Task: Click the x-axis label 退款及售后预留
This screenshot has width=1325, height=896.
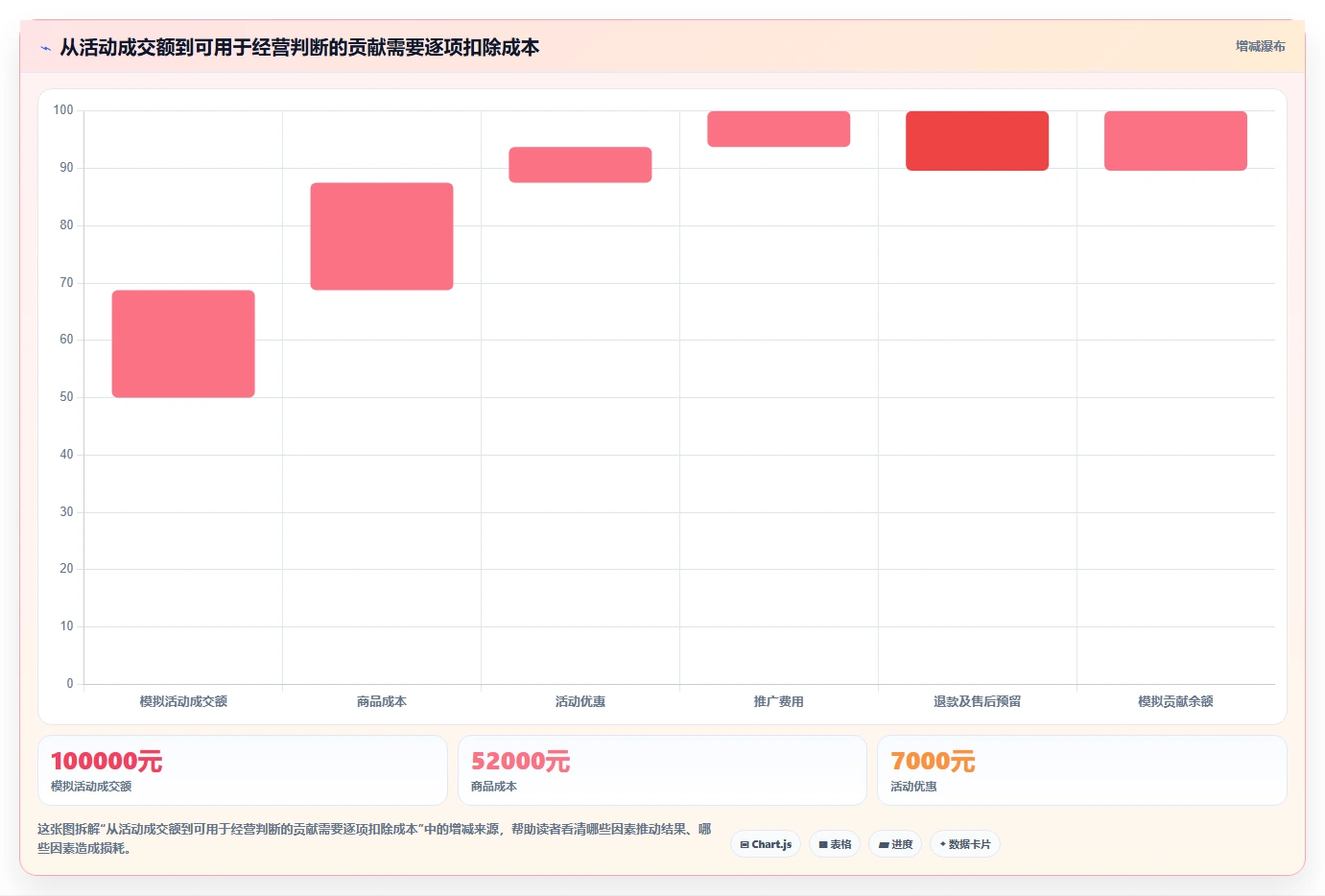Action: coord(978,701)
